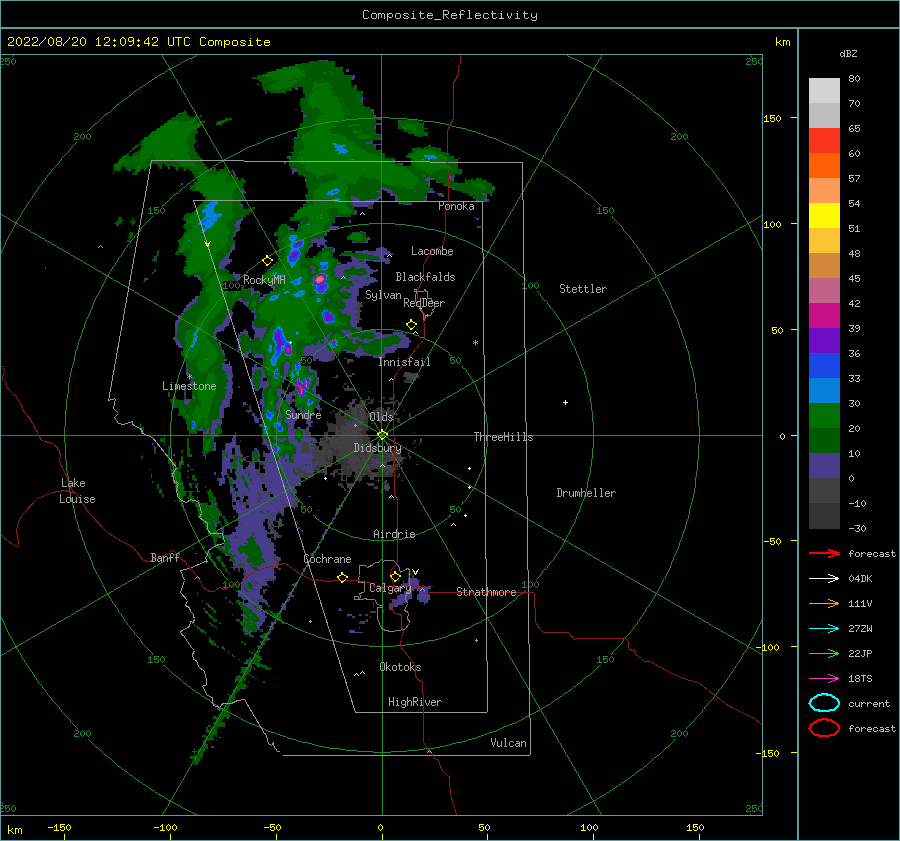The image size is (900, 841).
Task: Click the orange 111V arrow in legend
Action: [824, 603]
